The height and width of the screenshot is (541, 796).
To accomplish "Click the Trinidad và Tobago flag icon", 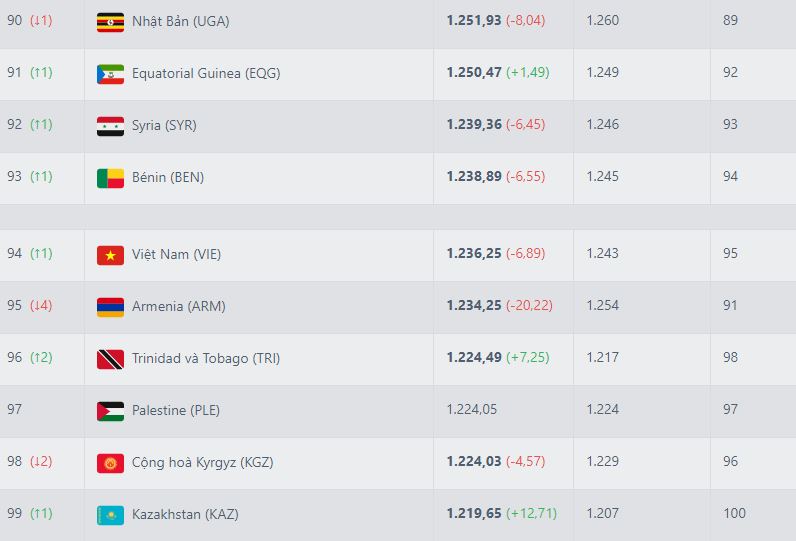I will 110,358.
